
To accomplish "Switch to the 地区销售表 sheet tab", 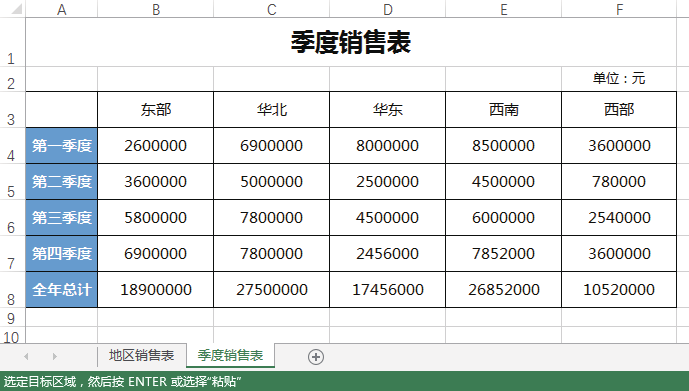I will tap(141, 355).
